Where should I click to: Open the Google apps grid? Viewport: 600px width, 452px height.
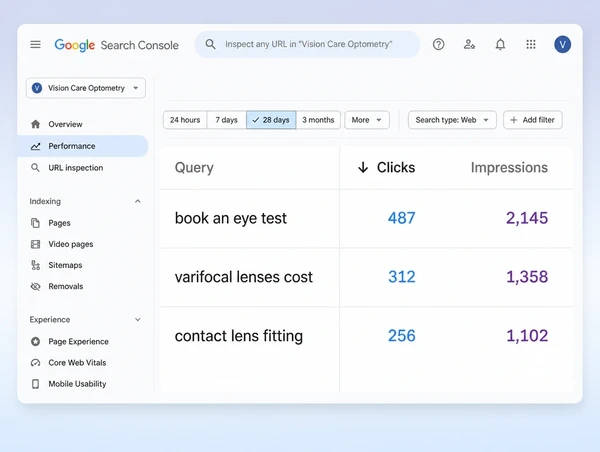(531, 44)
